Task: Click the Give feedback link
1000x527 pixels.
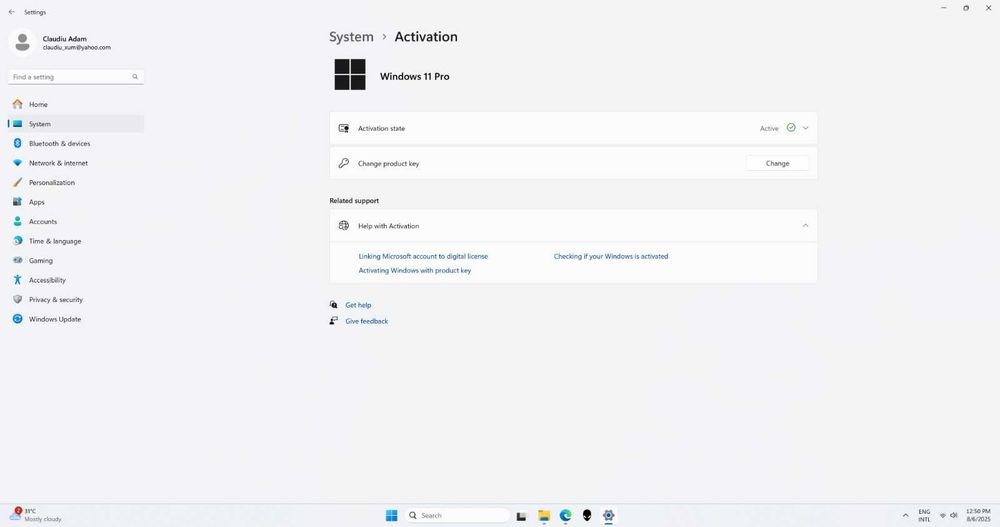Action: [367, 321]
